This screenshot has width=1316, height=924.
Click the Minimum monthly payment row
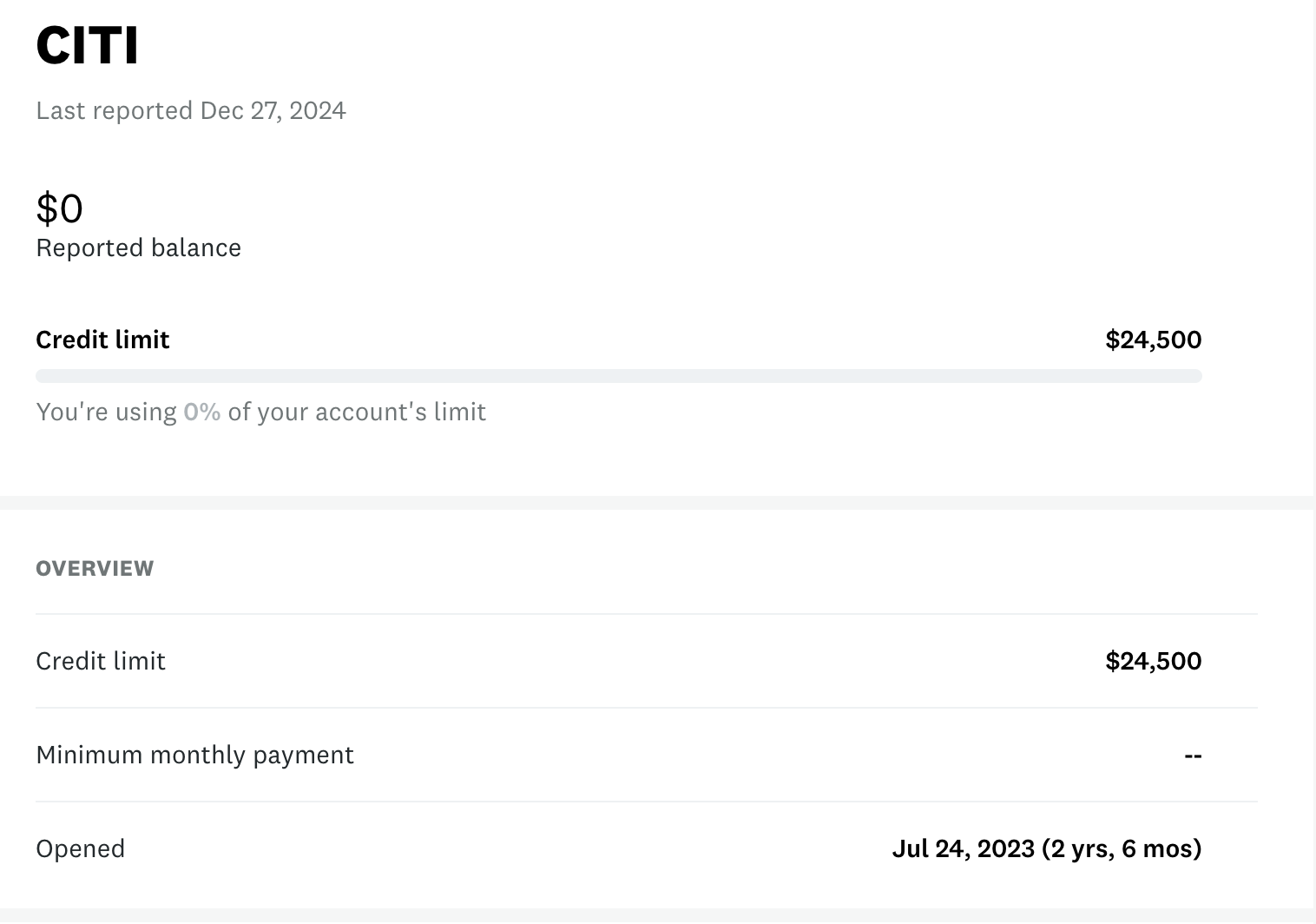tap(194, 755)
